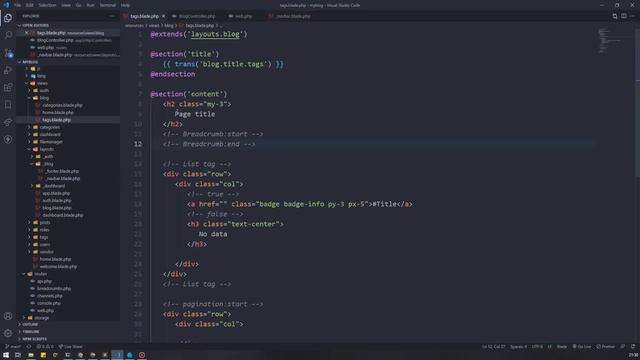This screenshot has width=640, height=360.
Task: Click the red circular icon in the taskbar
Action: 142,355
